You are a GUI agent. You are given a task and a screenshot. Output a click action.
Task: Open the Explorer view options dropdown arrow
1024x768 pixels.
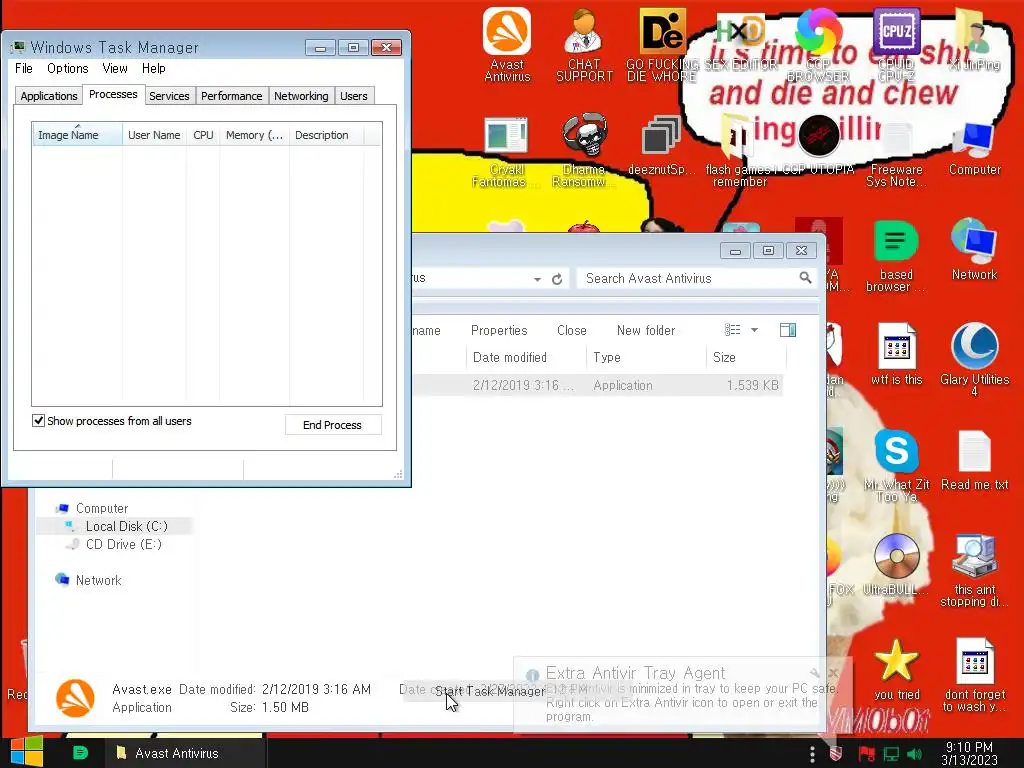(x=754, y=330)
